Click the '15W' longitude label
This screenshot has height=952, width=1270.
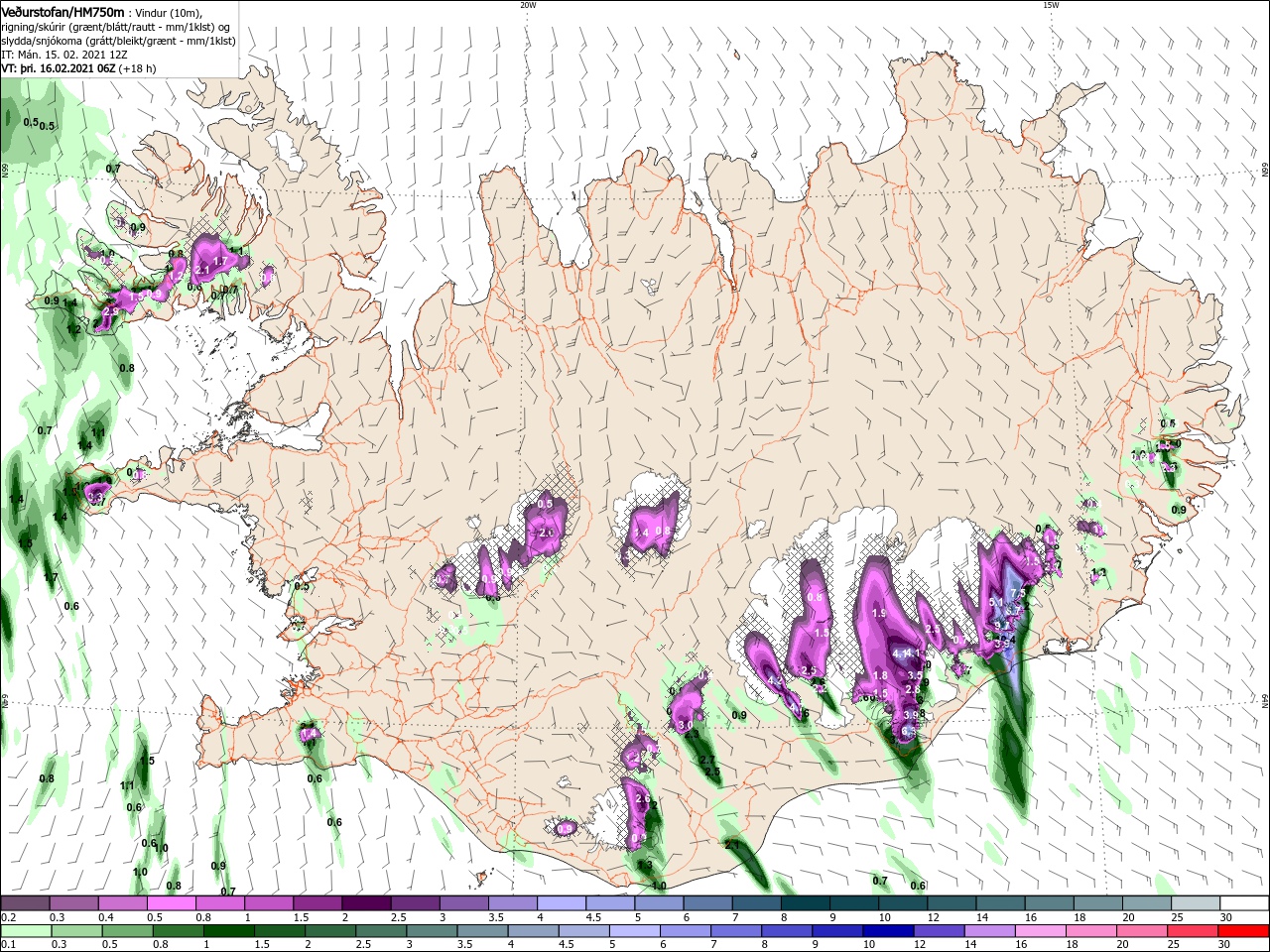1051,5
